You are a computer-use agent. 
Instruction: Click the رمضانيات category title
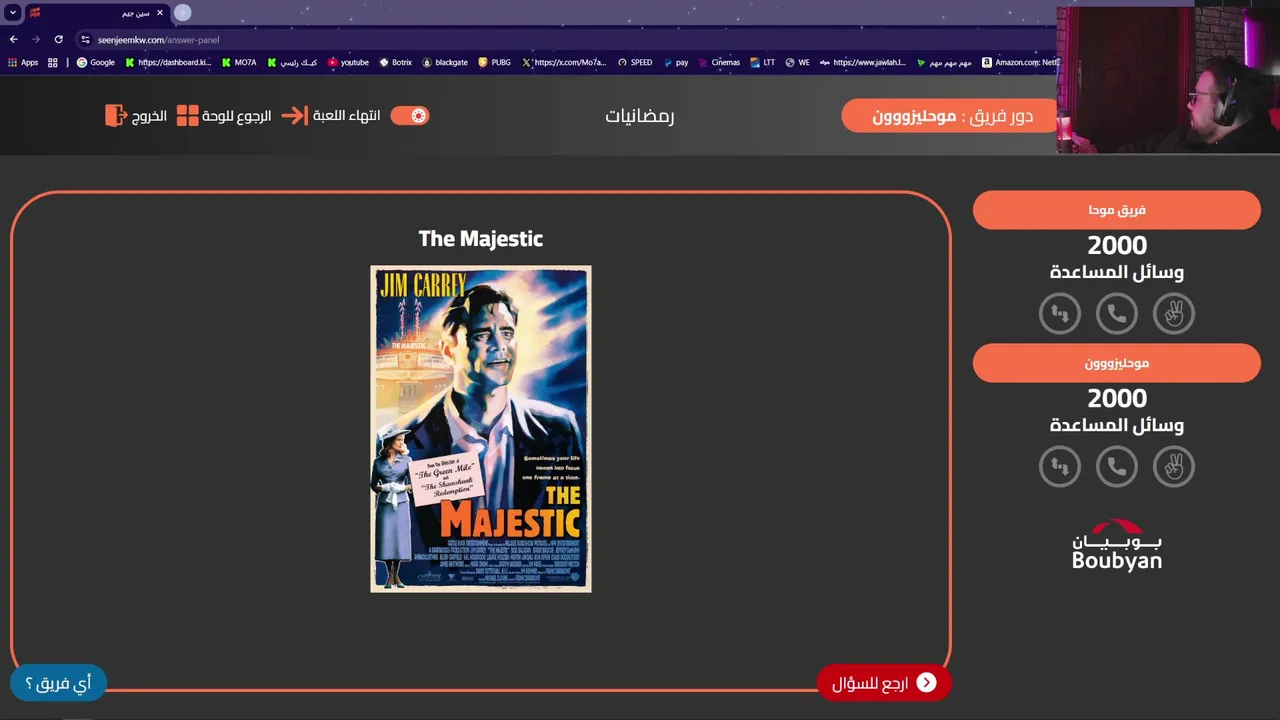639,116
